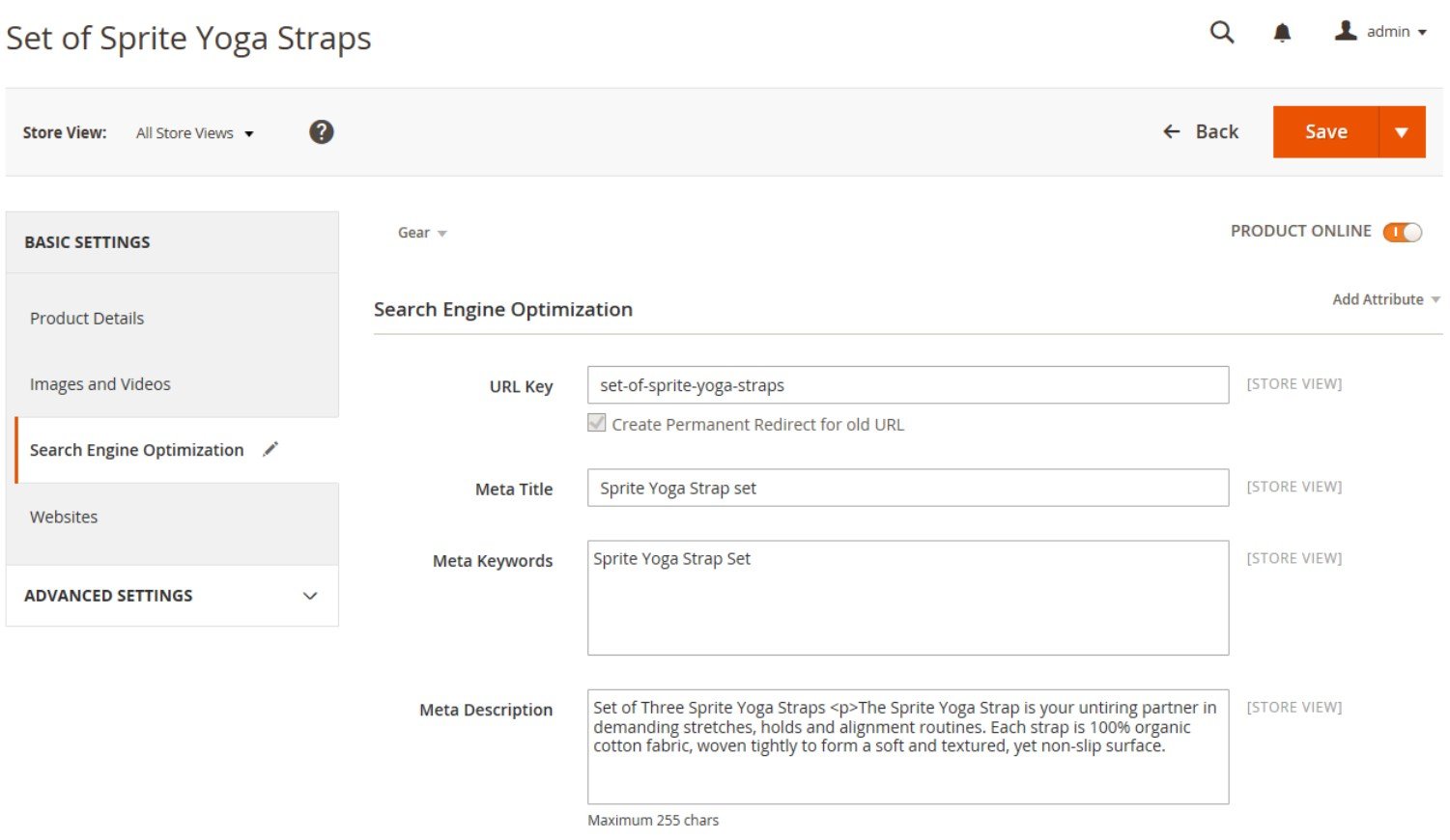Screen dimensions: 1450x840
Task: Click the Back arrow icon
Action: 1172,131
